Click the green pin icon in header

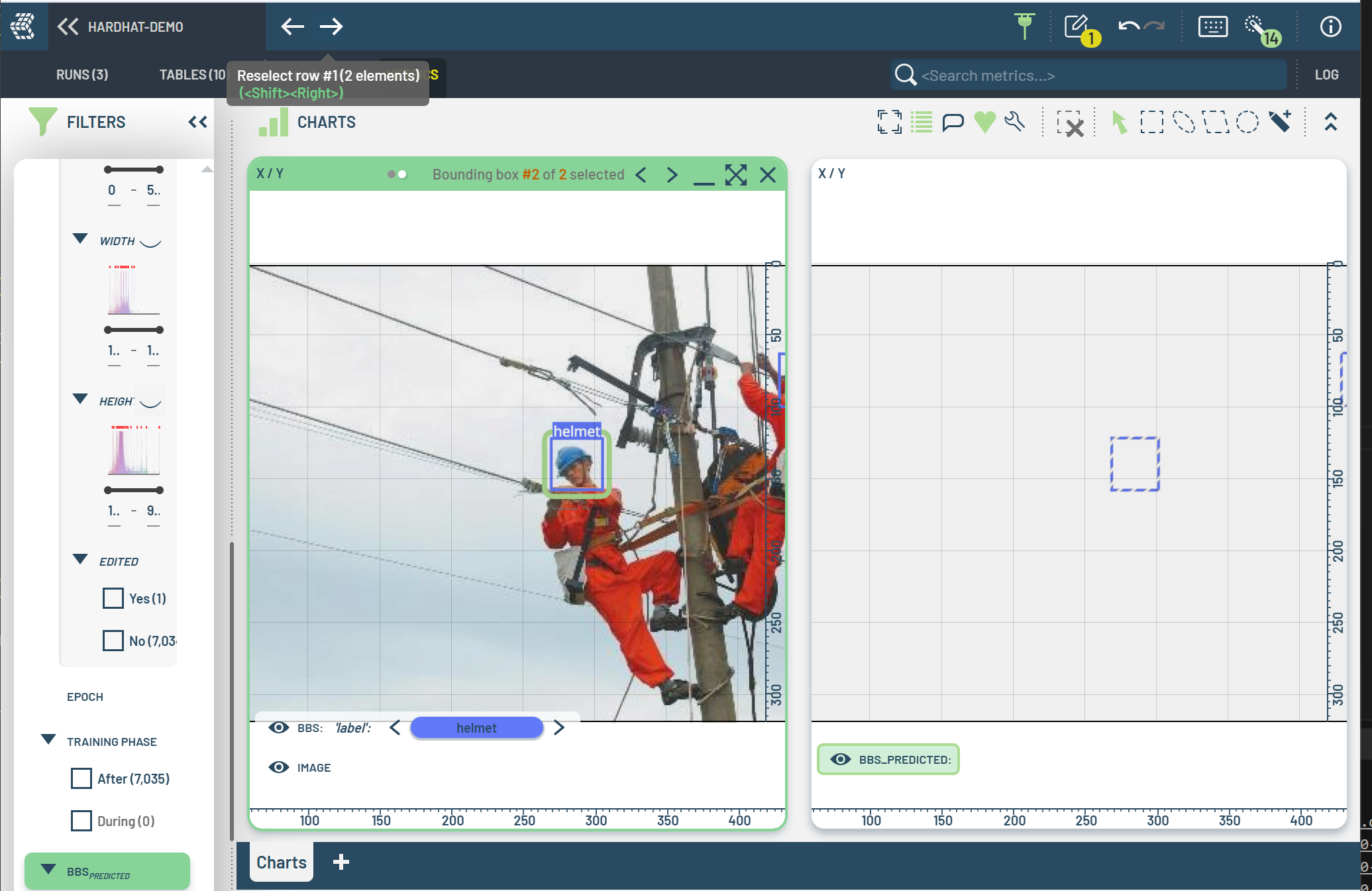coord(1024,26)
